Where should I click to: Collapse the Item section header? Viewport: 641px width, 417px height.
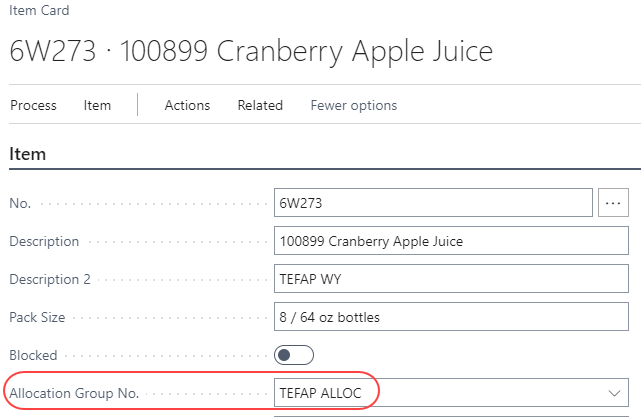28,154
